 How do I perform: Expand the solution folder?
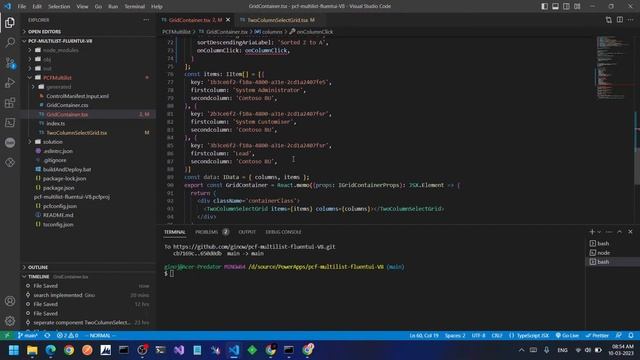pos(88,142)
